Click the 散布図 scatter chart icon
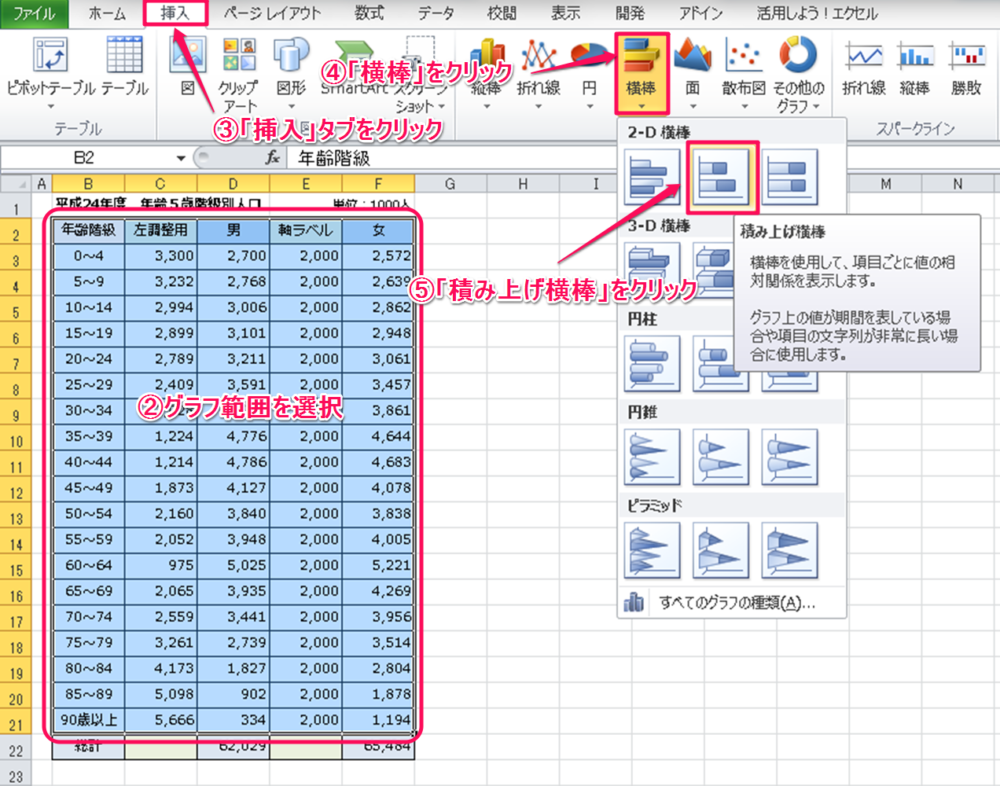 (x=742, y=60)
